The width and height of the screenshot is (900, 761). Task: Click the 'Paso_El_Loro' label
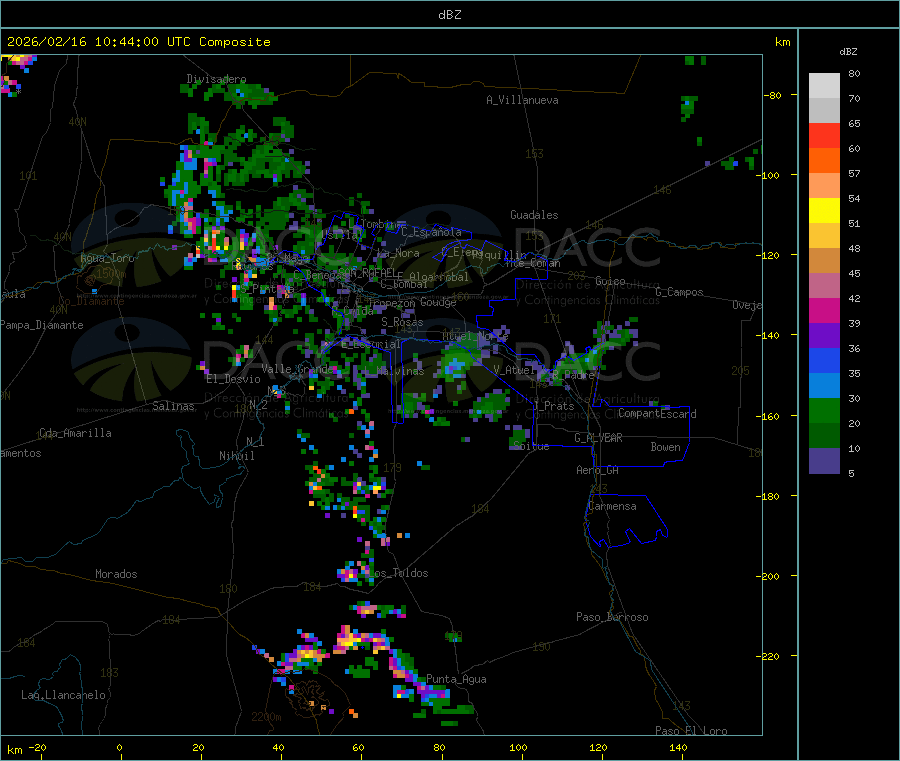pos(691,731)
